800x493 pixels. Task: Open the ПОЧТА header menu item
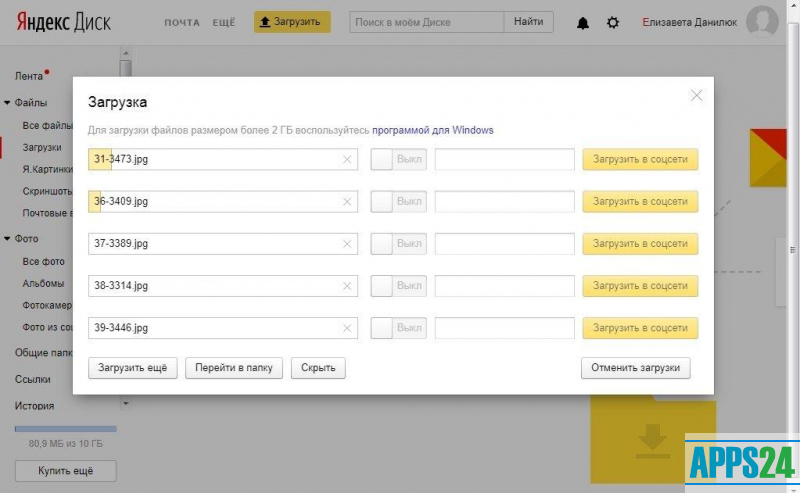point(182,22)
